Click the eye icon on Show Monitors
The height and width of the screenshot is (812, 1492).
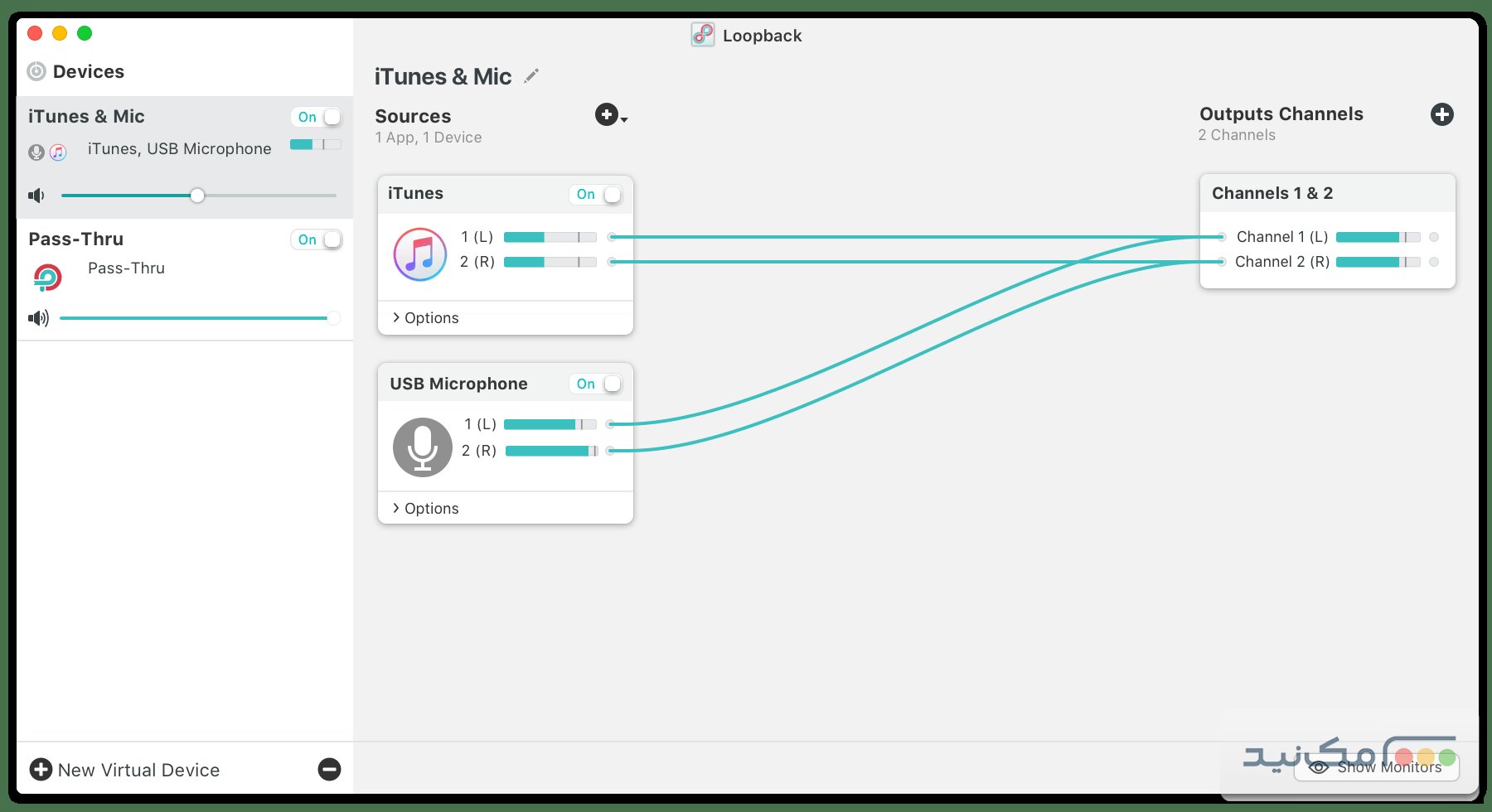[1320, 767]
